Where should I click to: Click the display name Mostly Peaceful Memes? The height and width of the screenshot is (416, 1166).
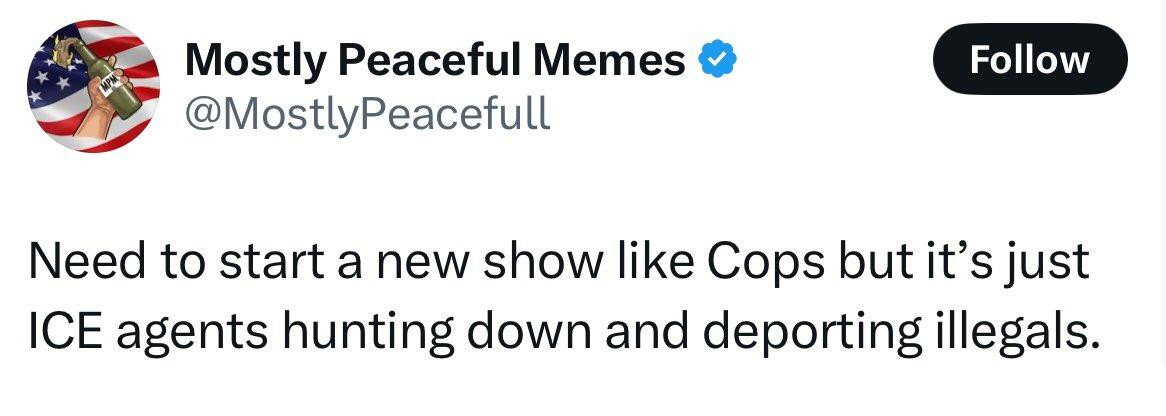click(435, 62)
